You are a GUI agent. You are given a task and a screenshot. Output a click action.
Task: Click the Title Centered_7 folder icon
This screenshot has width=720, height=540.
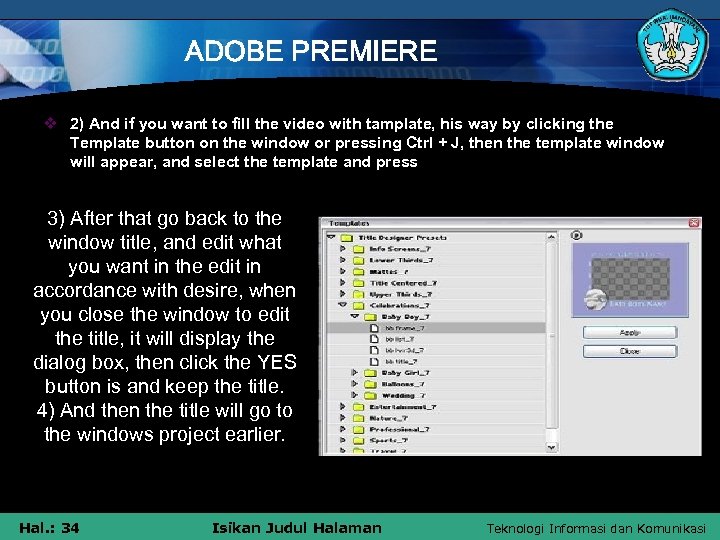pos(358,283)
